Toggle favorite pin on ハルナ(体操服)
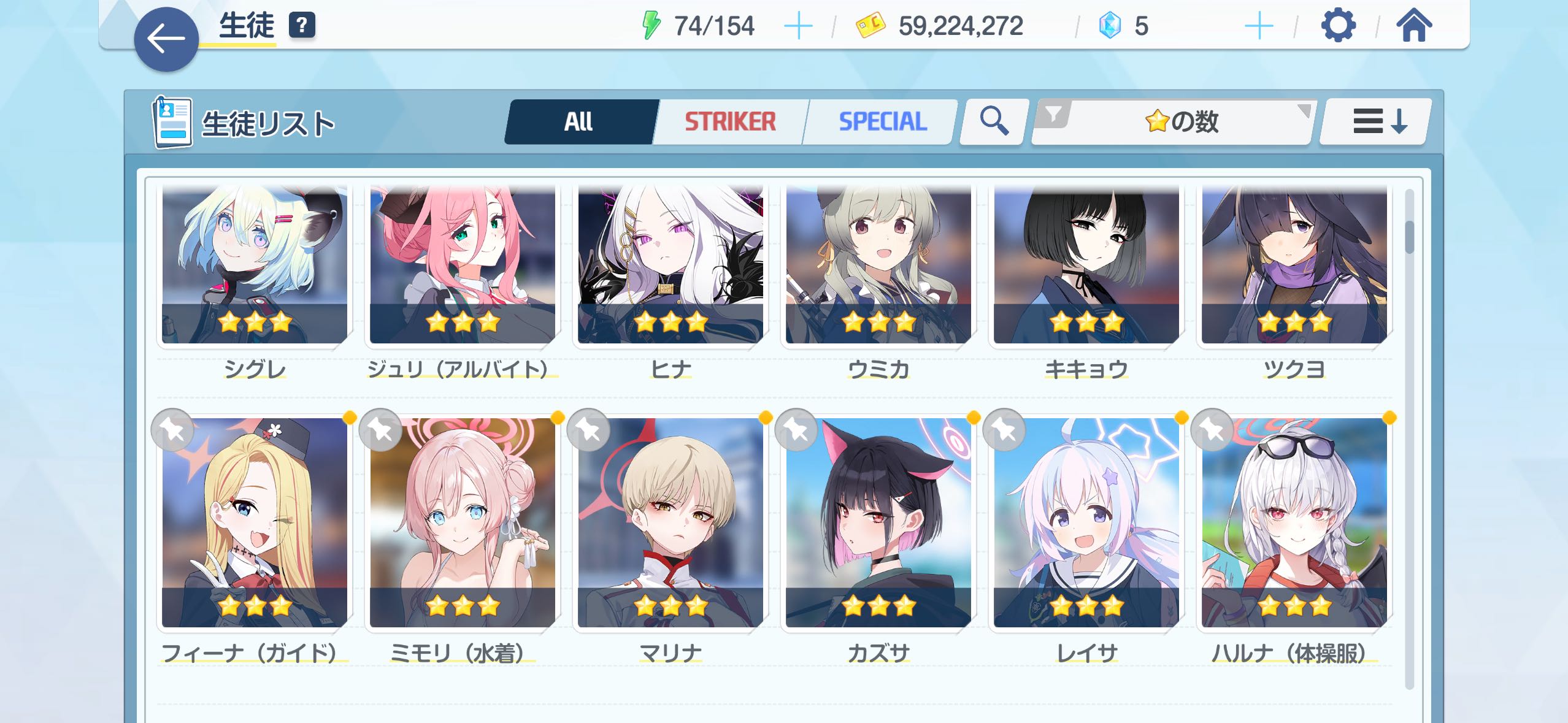This screenshot has width=1568, height=723. (x=1213, y=430)
